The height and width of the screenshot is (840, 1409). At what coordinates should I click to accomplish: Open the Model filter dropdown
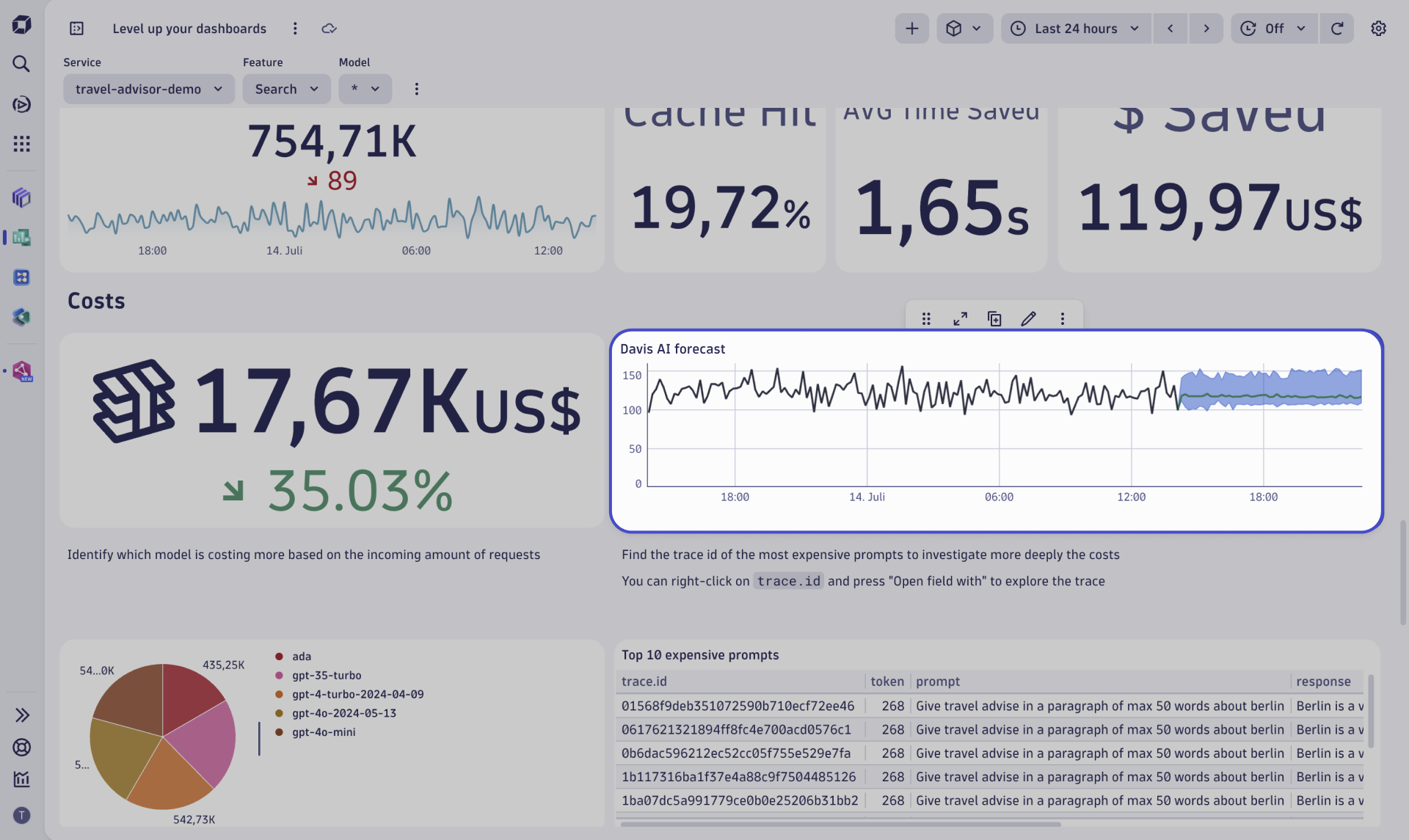(365, 89)
